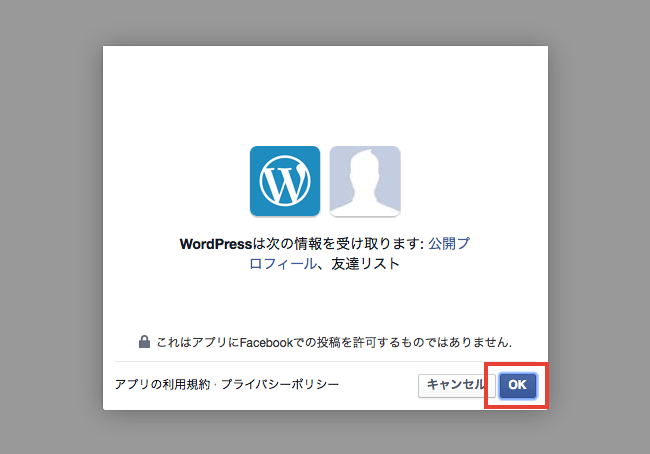Screen dimensions: 650x454
Task: Open the 公開プロフィール link
Action: pos(360,253)
